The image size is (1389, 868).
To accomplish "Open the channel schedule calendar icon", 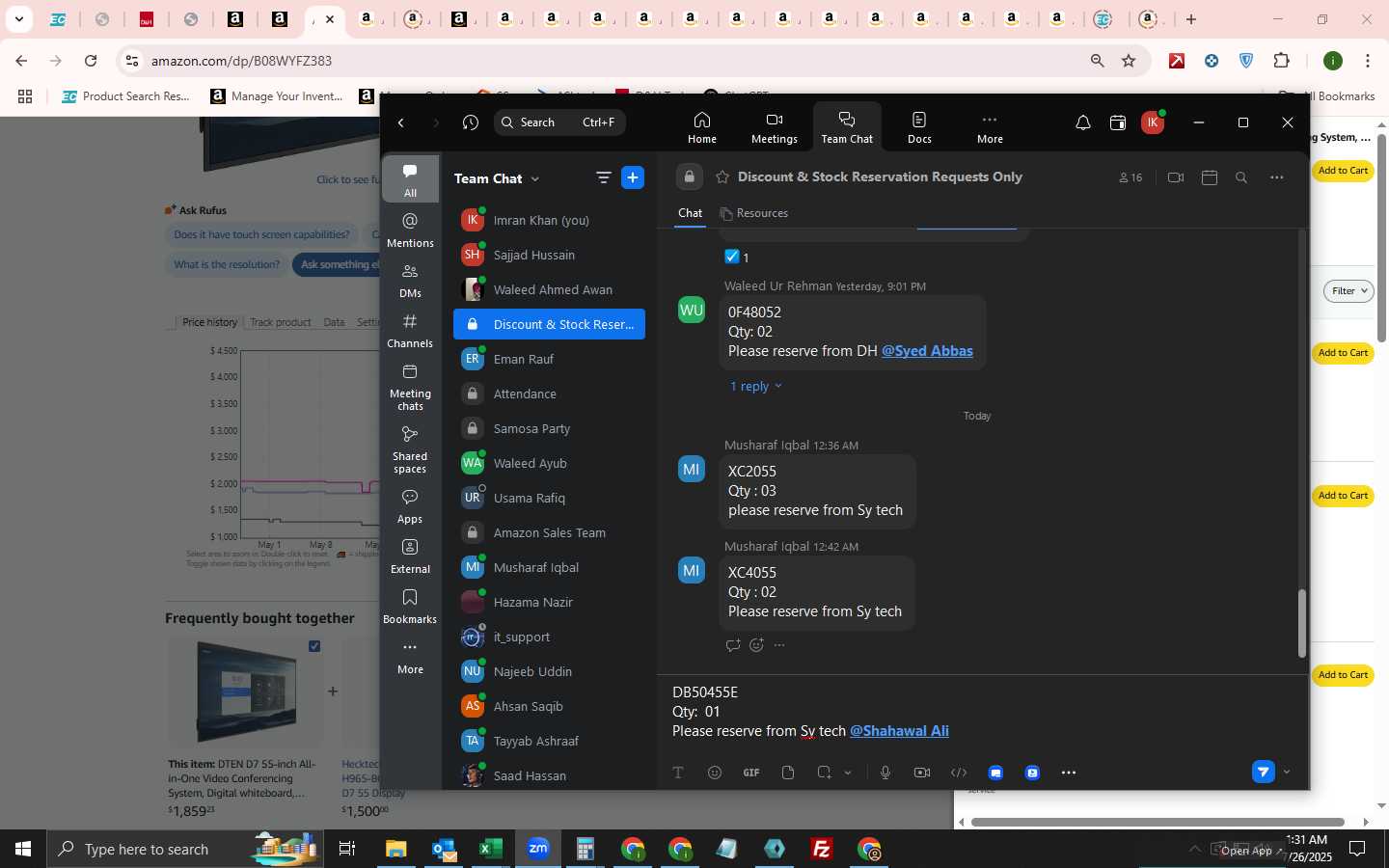I will click(1210, 177).
